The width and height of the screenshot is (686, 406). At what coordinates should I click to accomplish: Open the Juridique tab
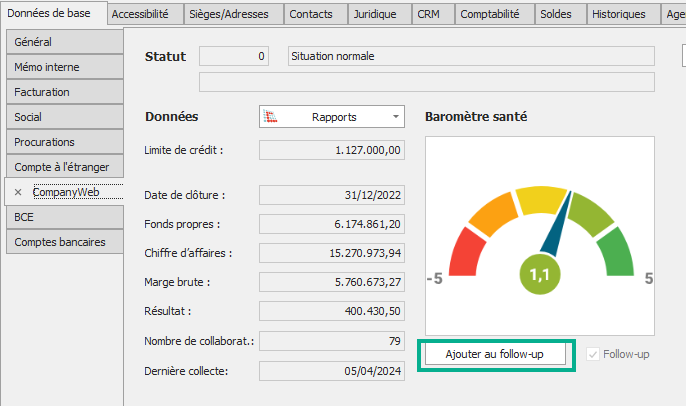click(380, 14)
